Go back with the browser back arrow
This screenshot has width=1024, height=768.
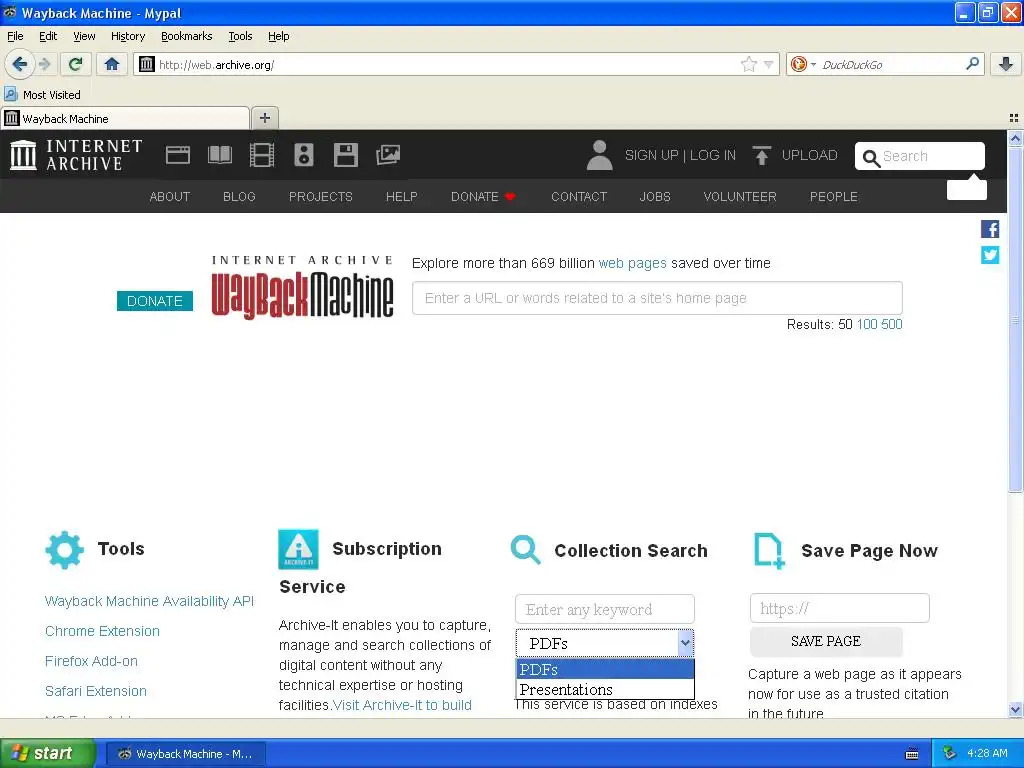(20, 64)
